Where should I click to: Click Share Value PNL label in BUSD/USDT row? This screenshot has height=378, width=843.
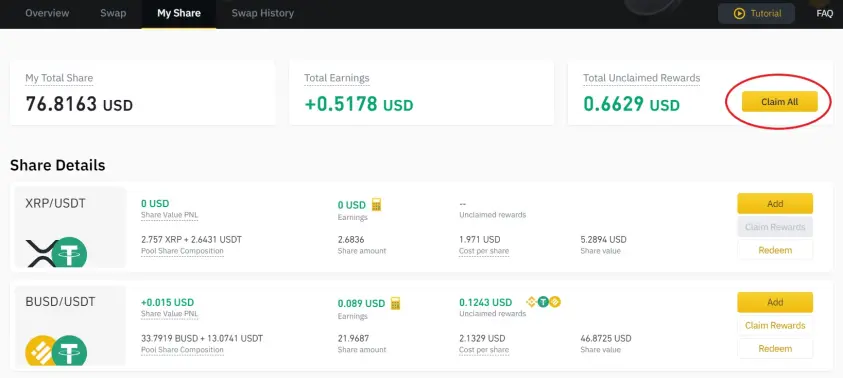click(169, 313)
